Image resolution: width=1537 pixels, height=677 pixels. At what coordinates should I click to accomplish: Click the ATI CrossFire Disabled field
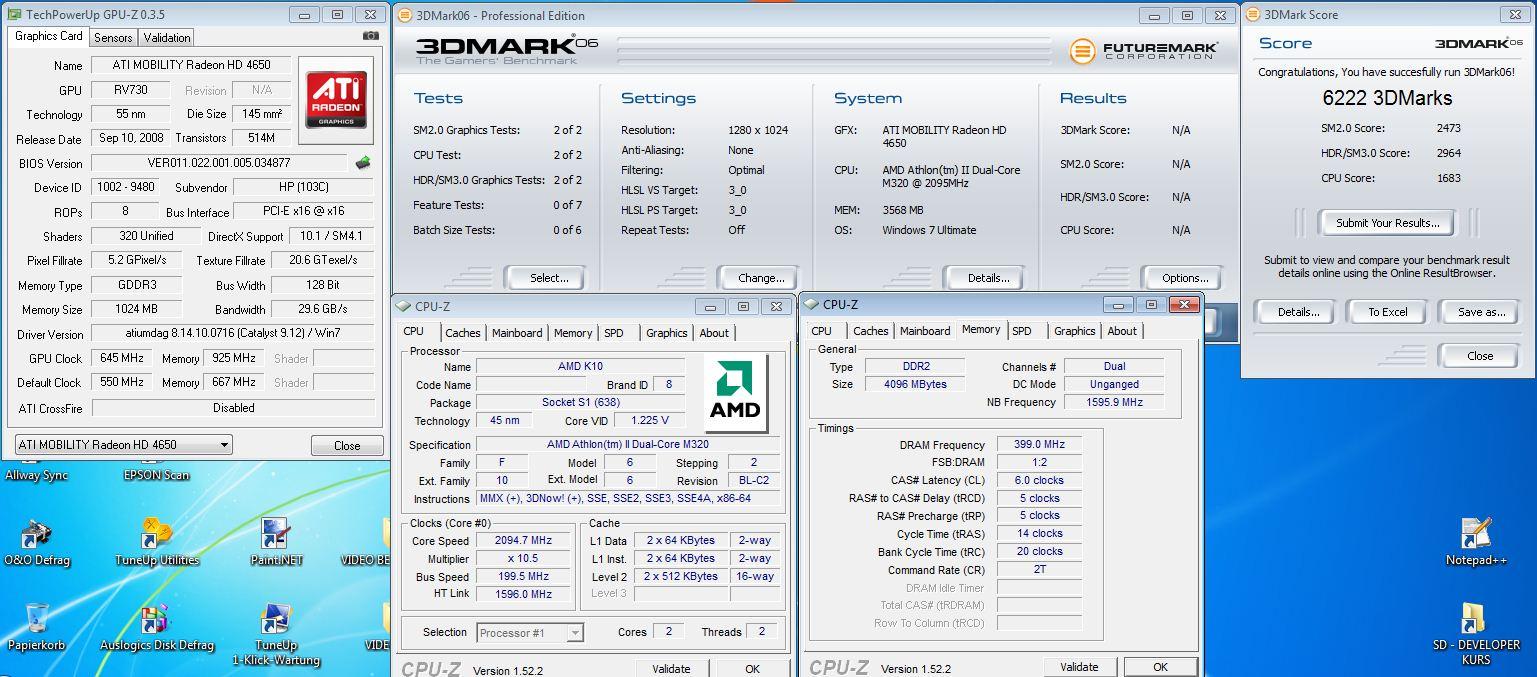tap(233, 408)
